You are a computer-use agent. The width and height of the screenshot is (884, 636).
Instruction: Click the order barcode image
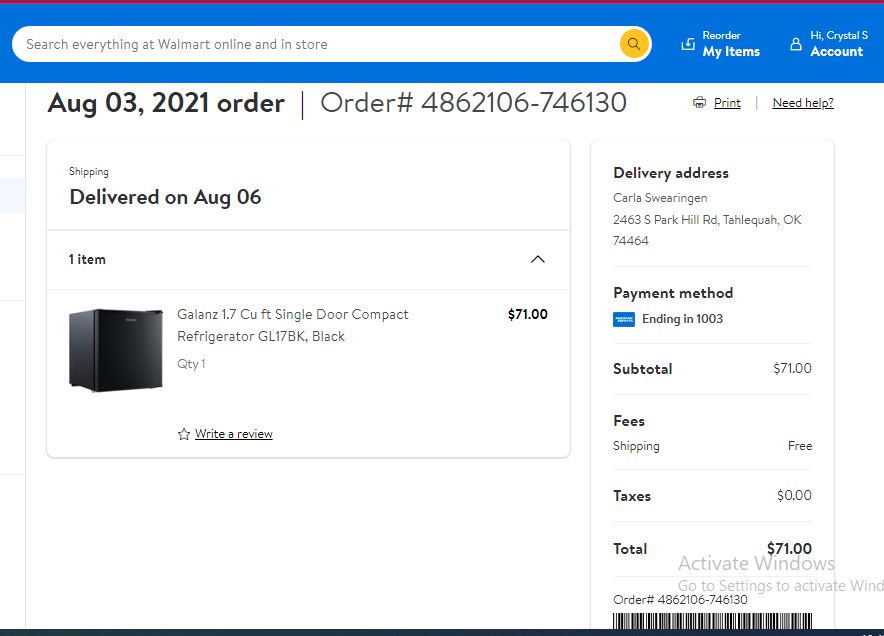point(713,621)
